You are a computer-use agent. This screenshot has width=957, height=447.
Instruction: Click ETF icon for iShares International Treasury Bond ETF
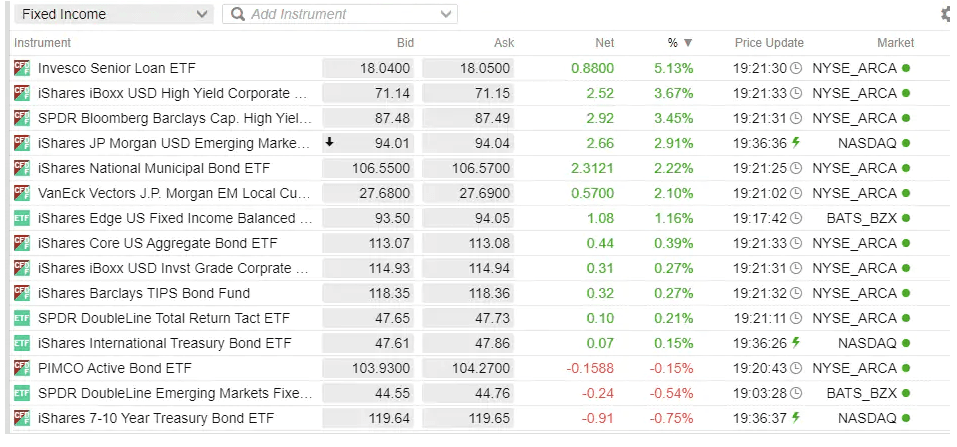tap(22, 343)
